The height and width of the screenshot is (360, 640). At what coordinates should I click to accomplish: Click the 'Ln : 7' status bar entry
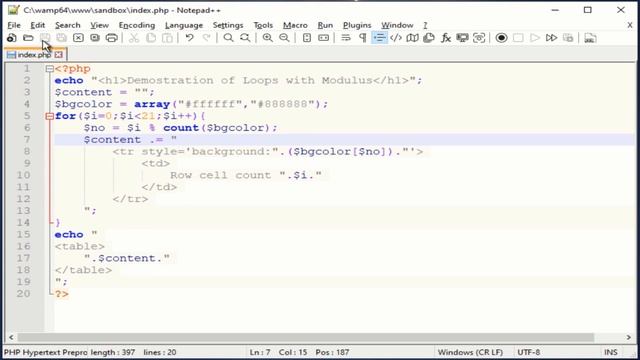point(260,352)
